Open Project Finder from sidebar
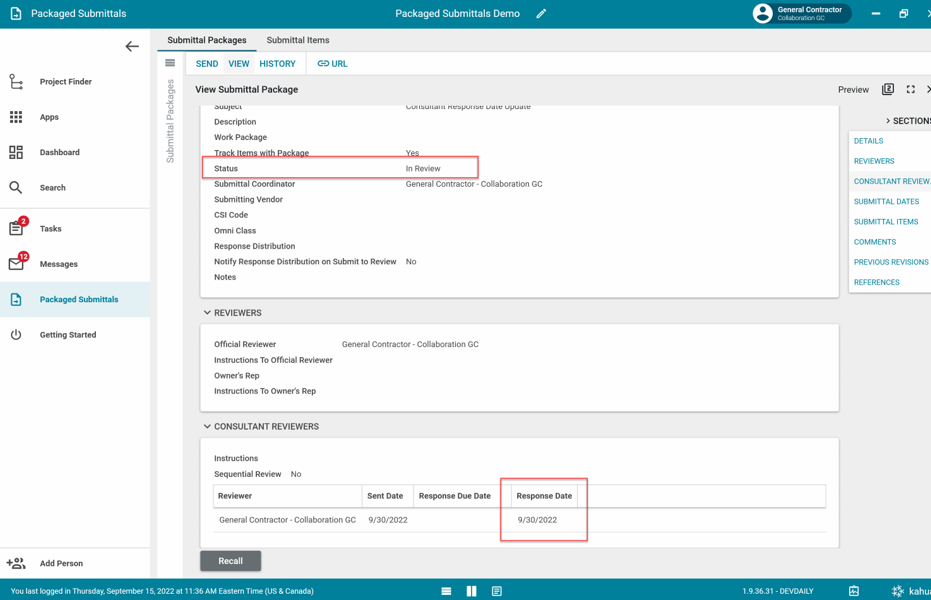 pos(65,82)
